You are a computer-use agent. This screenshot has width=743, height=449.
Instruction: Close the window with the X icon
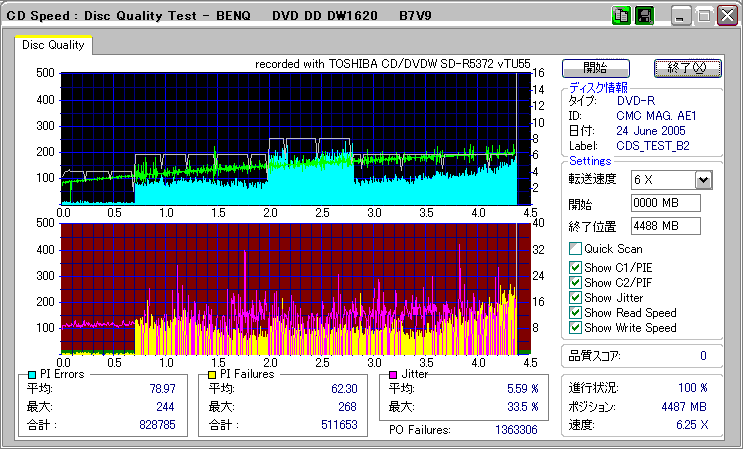(725, 17)
